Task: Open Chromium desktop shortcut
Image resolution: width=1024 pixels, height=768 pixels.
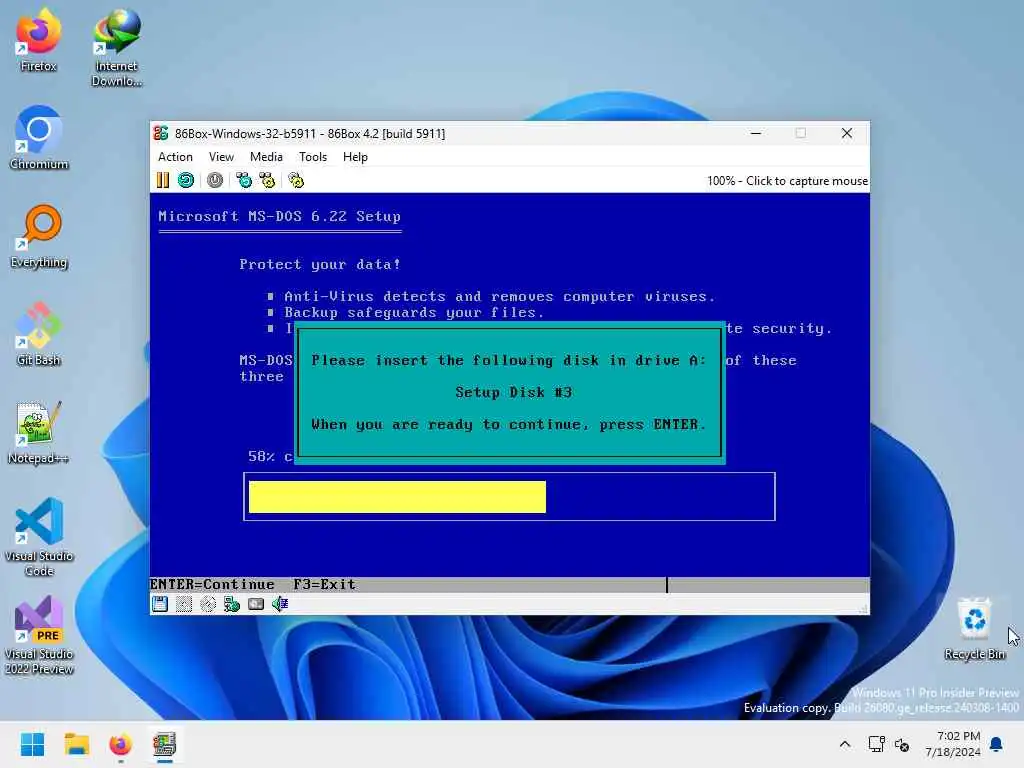Action: [39, 138]
